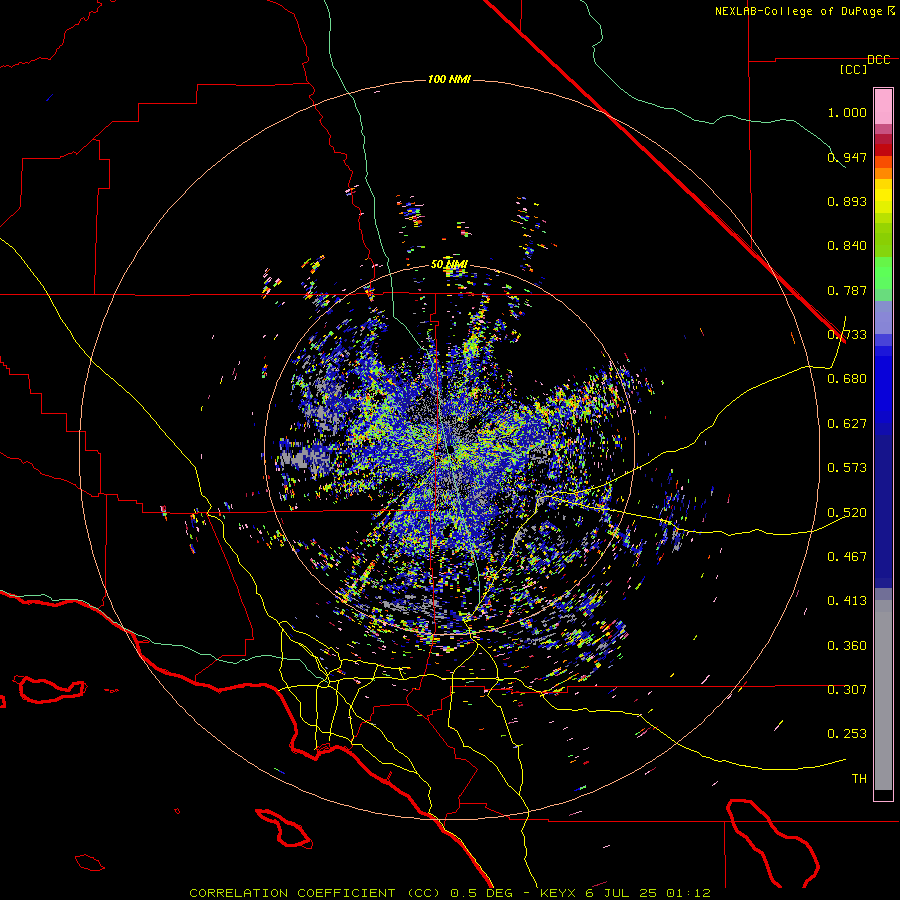Click the 0.893 scale value
Image resolution: width=900 pixels, height=900 pixels.
847,201
